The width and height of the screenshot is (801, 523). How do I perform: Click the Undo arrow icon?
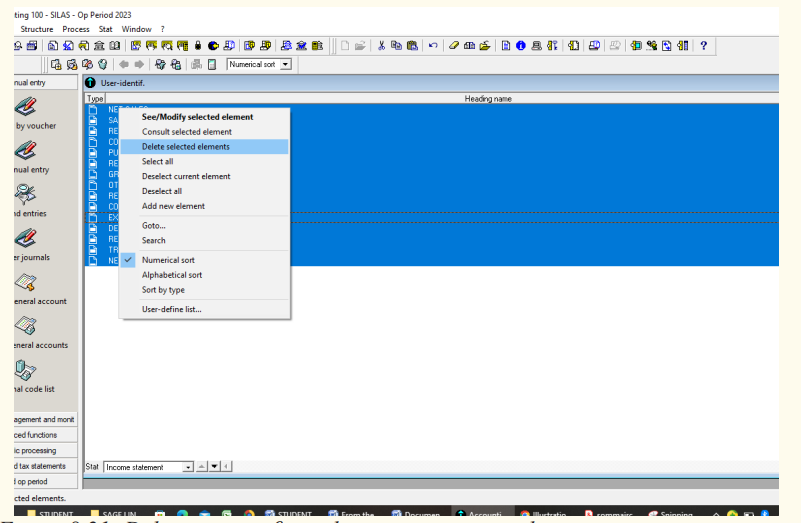(433, 45)
